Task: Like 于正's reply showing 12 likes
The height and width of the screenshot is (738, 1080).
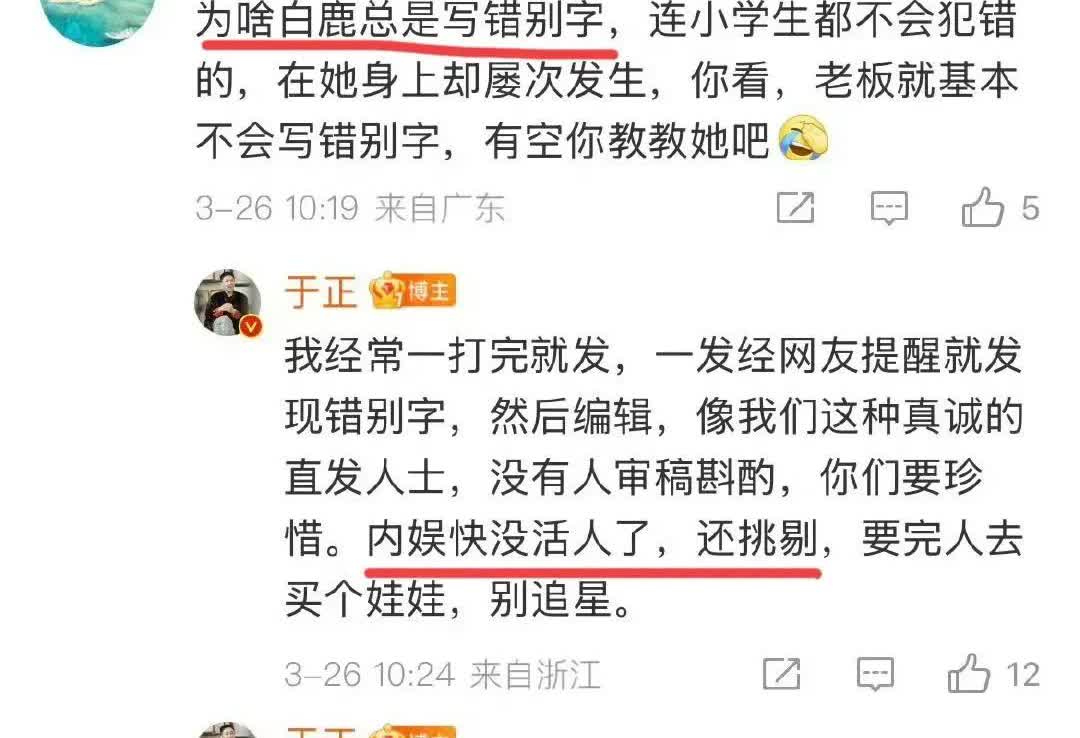Action: [968, 673]
